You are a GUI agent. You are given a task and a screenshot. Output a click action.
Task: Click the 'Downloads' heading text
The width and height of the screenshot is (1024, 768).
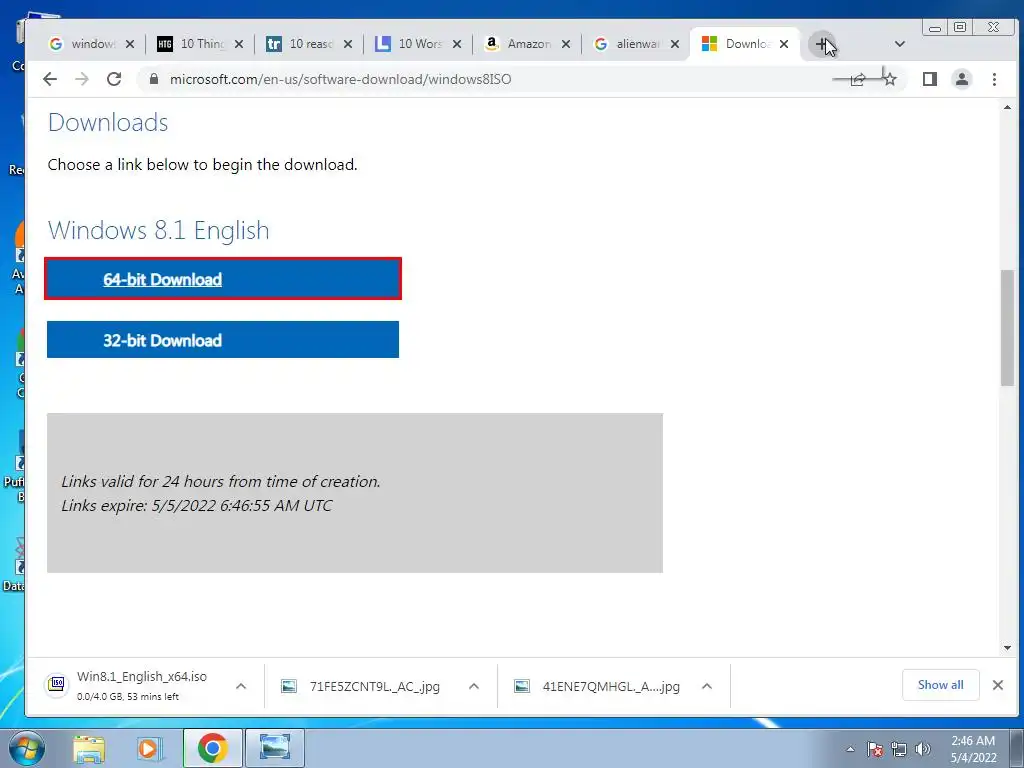click(x=108, y=122)
